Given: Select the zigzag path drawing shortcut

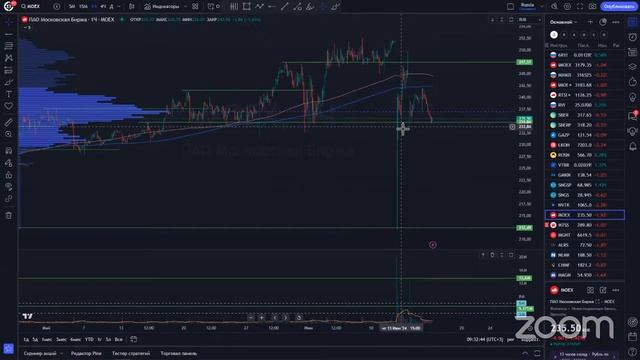Looking at the screenshot, I should click(x=259, y=7).
